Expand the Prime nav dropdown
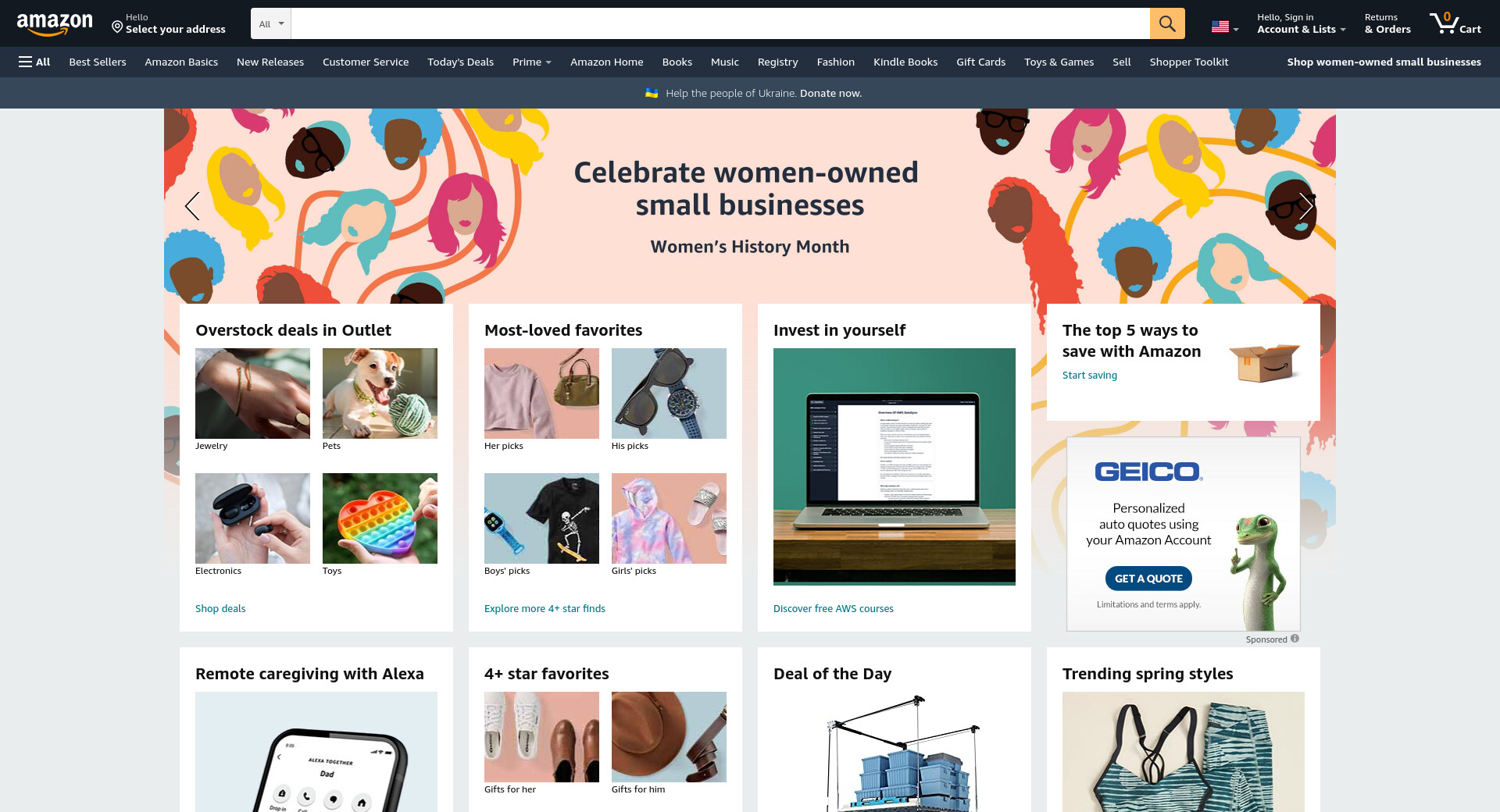The image size is (1500, 812). pos(532,62)
